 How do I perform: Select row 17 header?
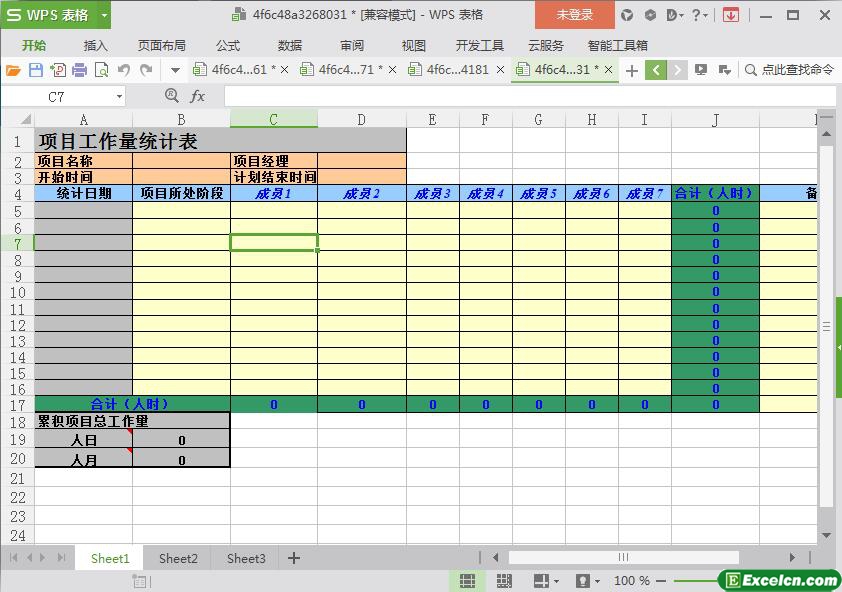point(18,405)
